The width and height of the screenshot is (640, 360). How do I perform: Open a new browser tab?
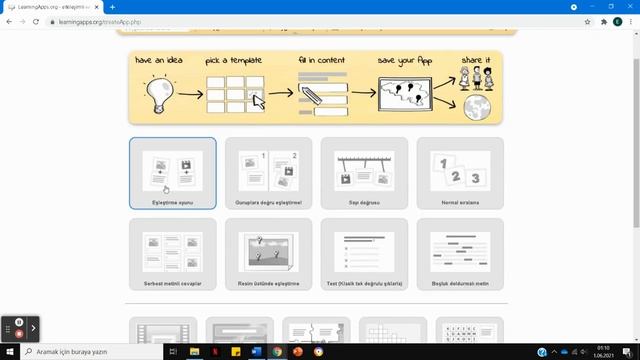(112, 7)
